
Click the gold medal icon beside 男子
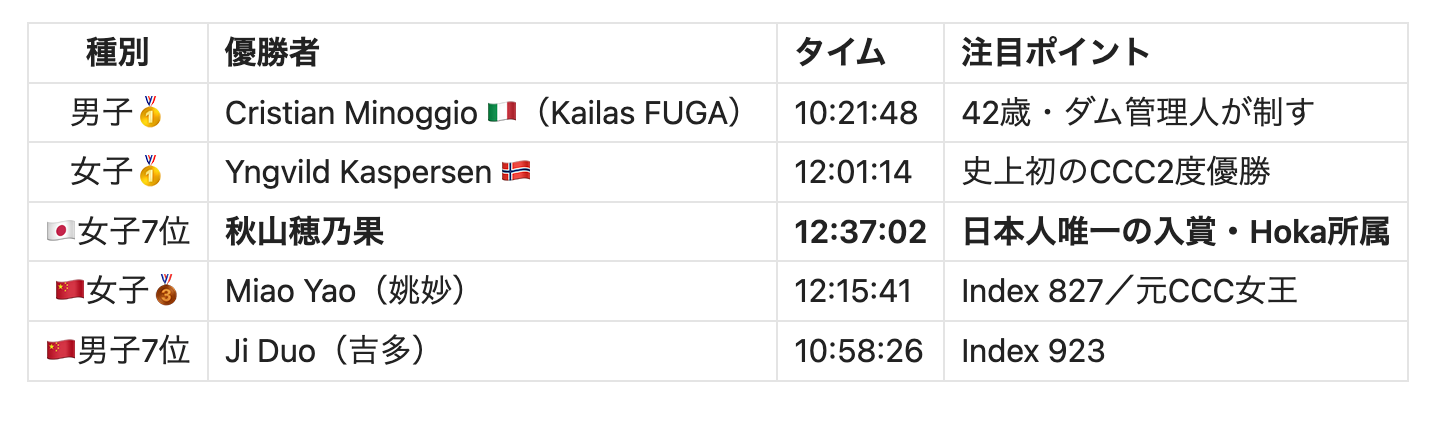tap(150, 112)
